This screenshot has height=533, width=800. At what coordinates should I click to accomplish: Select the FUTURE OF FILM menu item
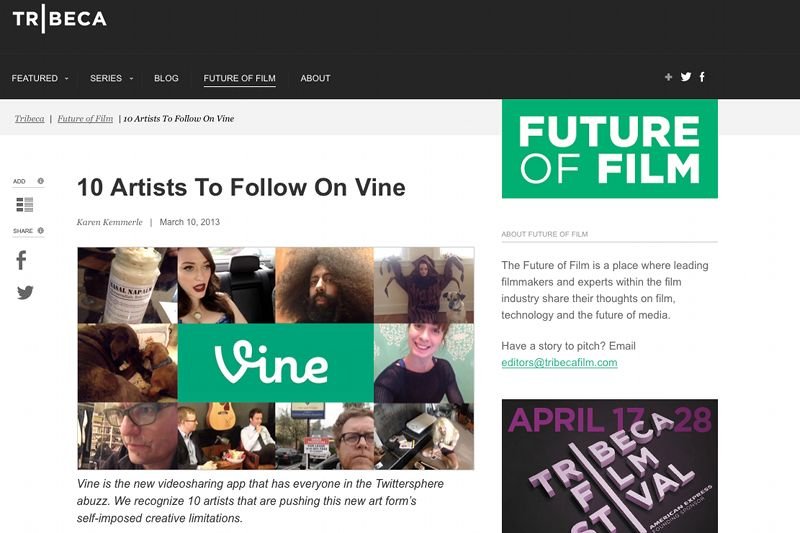(x=239, y=79)
